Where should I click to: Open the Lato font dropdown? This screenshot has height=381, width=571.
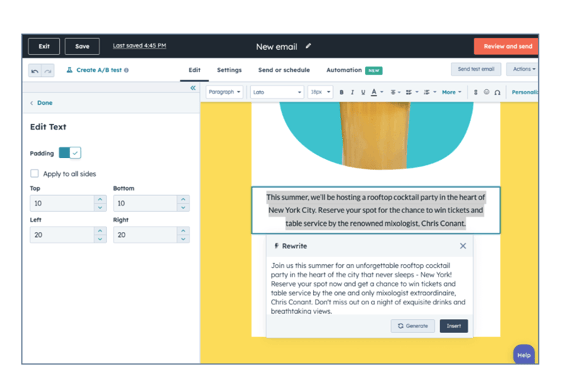277,92
